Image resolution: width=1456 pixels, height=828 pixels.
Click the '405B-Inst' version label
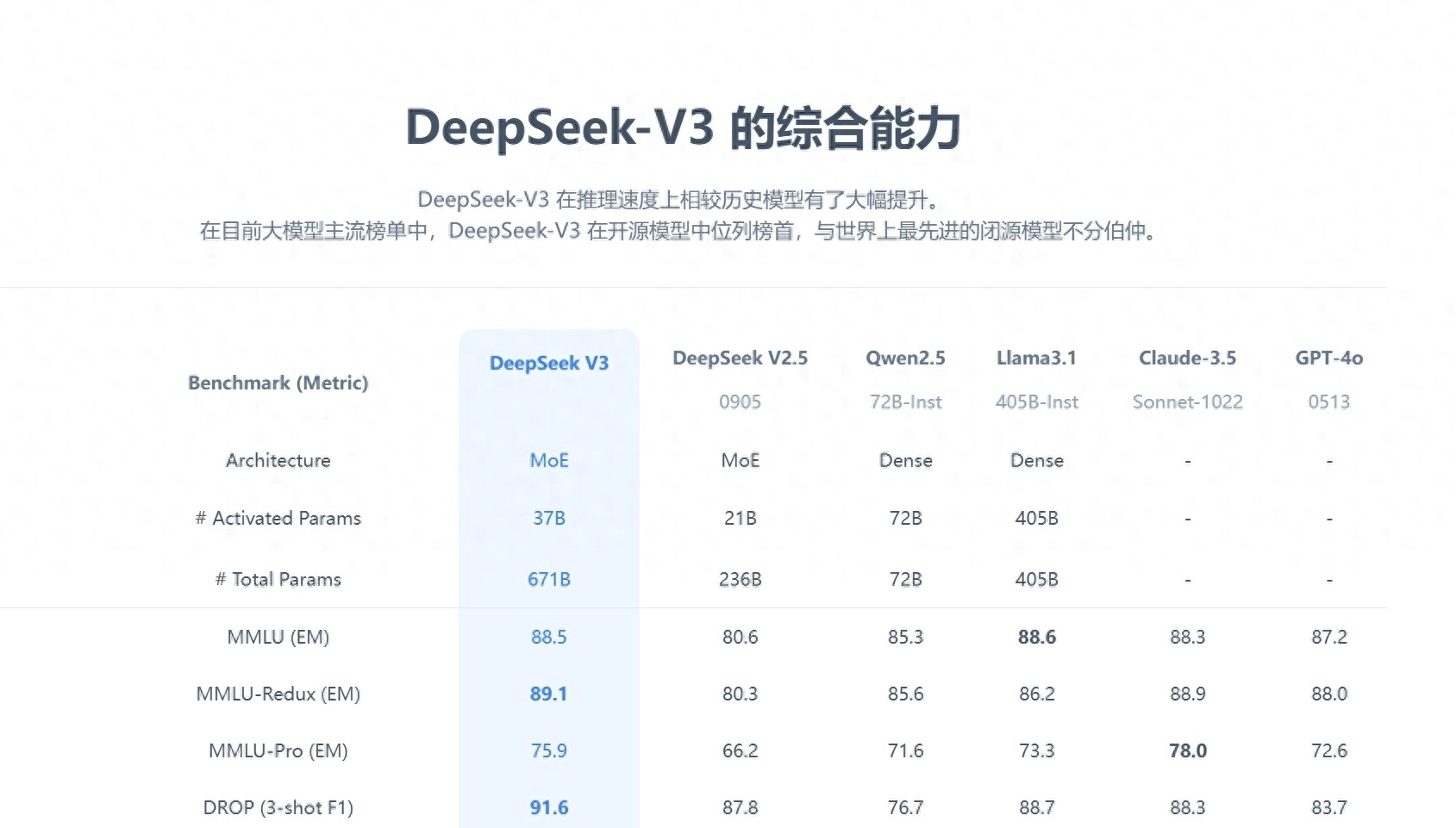pyautogui.click(x=1036, y=402)
